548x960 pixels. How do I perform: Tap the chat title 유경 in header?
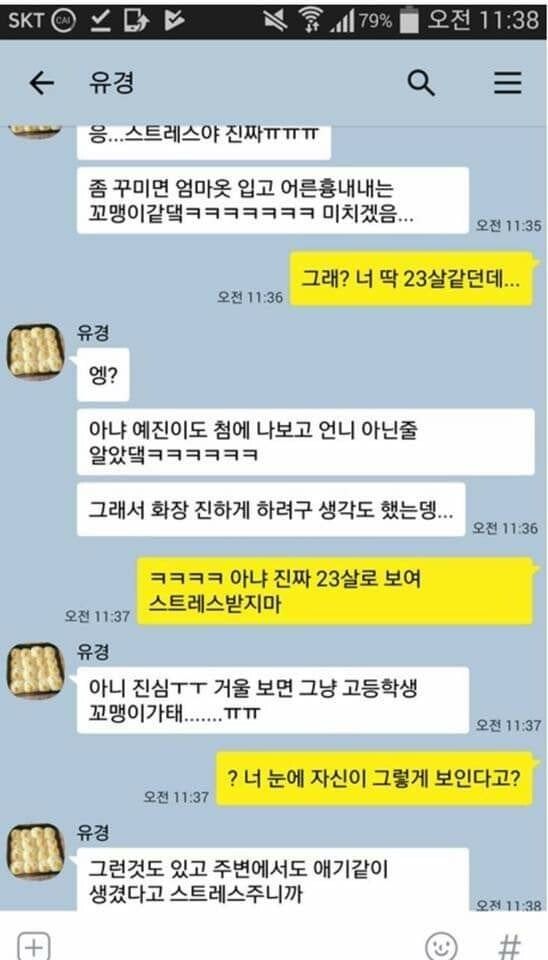110,83
